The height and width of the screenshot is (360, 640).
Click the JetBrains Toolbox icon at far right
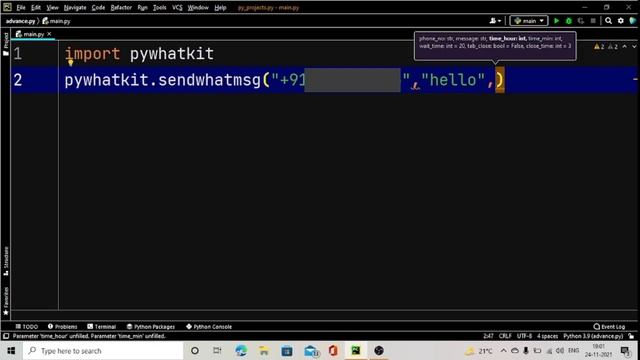[x=633, y=21]
